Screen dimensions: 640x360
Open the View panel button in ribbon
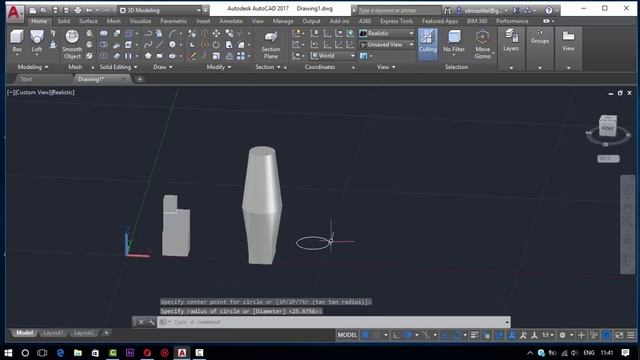coord(568,48)
